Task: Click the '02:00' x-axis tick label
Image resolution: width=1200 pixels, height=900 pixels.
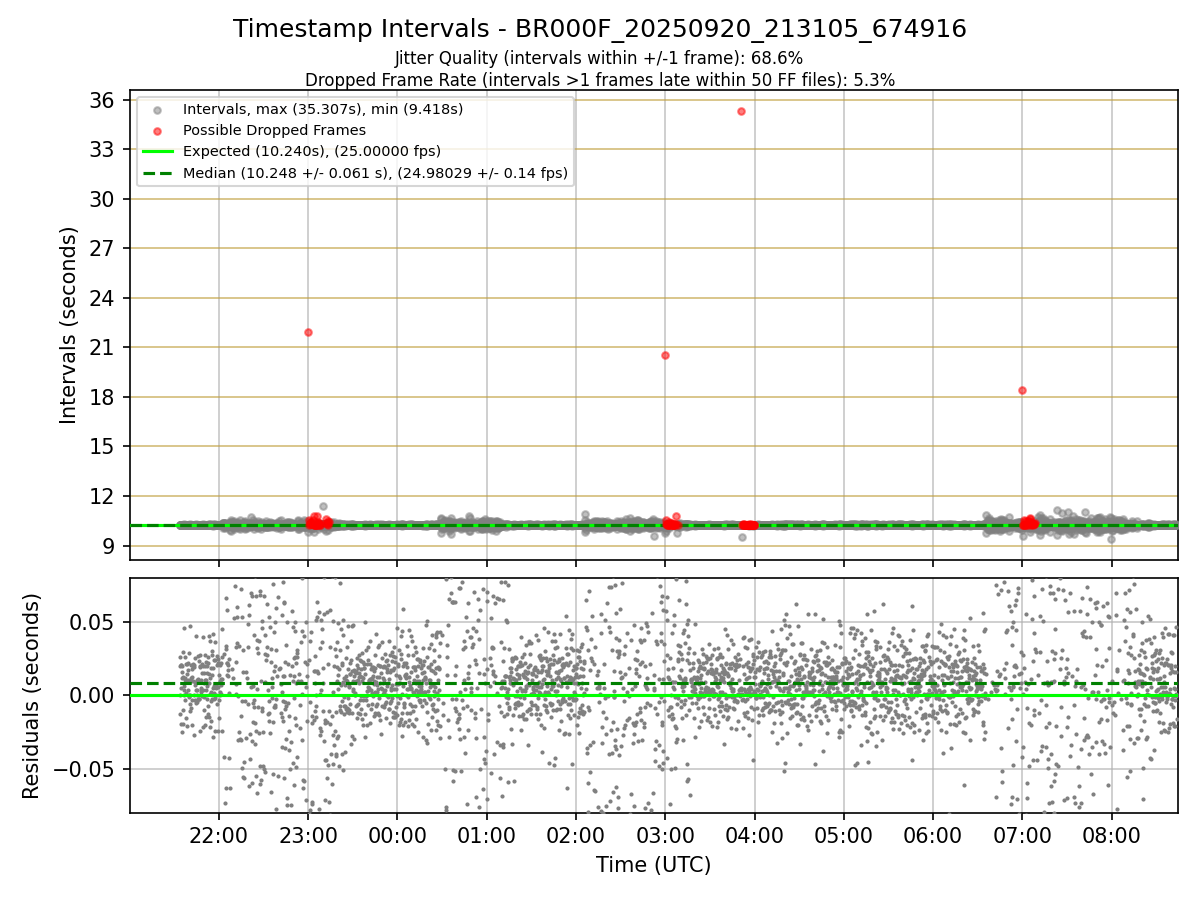Action: tap(576, 837)
